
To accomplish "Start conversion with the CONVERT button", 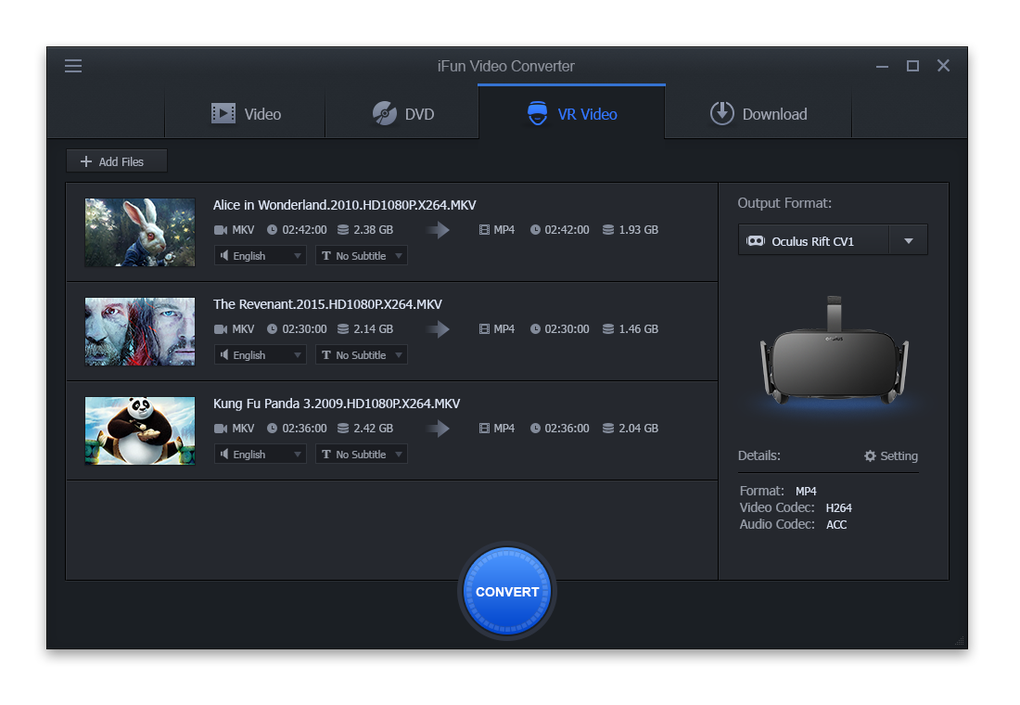I will [x=507, y=591].
